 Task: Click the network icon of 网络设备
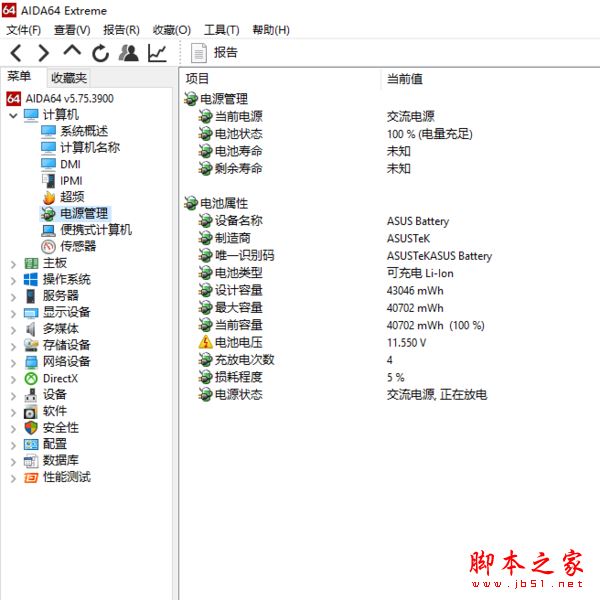tap(31, 362)
